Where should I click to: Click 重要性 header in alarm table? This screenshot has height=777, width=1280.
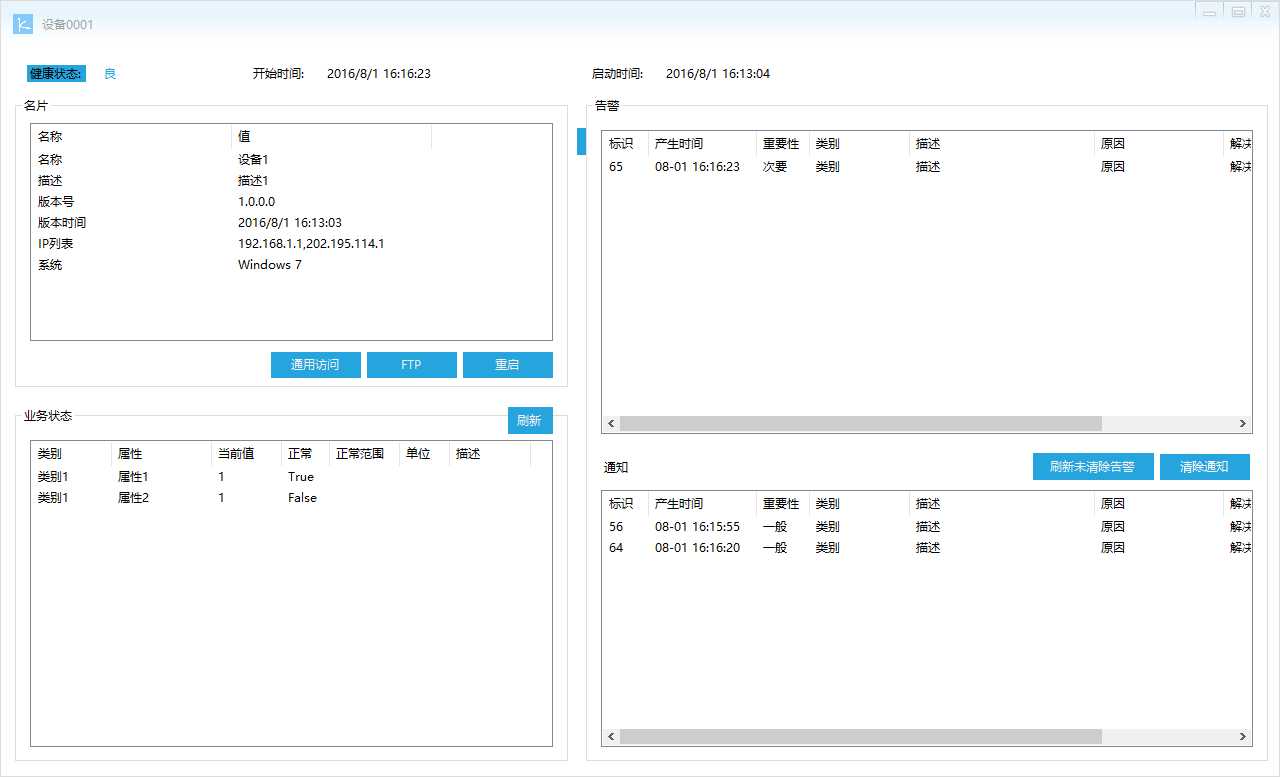point(782,144)
